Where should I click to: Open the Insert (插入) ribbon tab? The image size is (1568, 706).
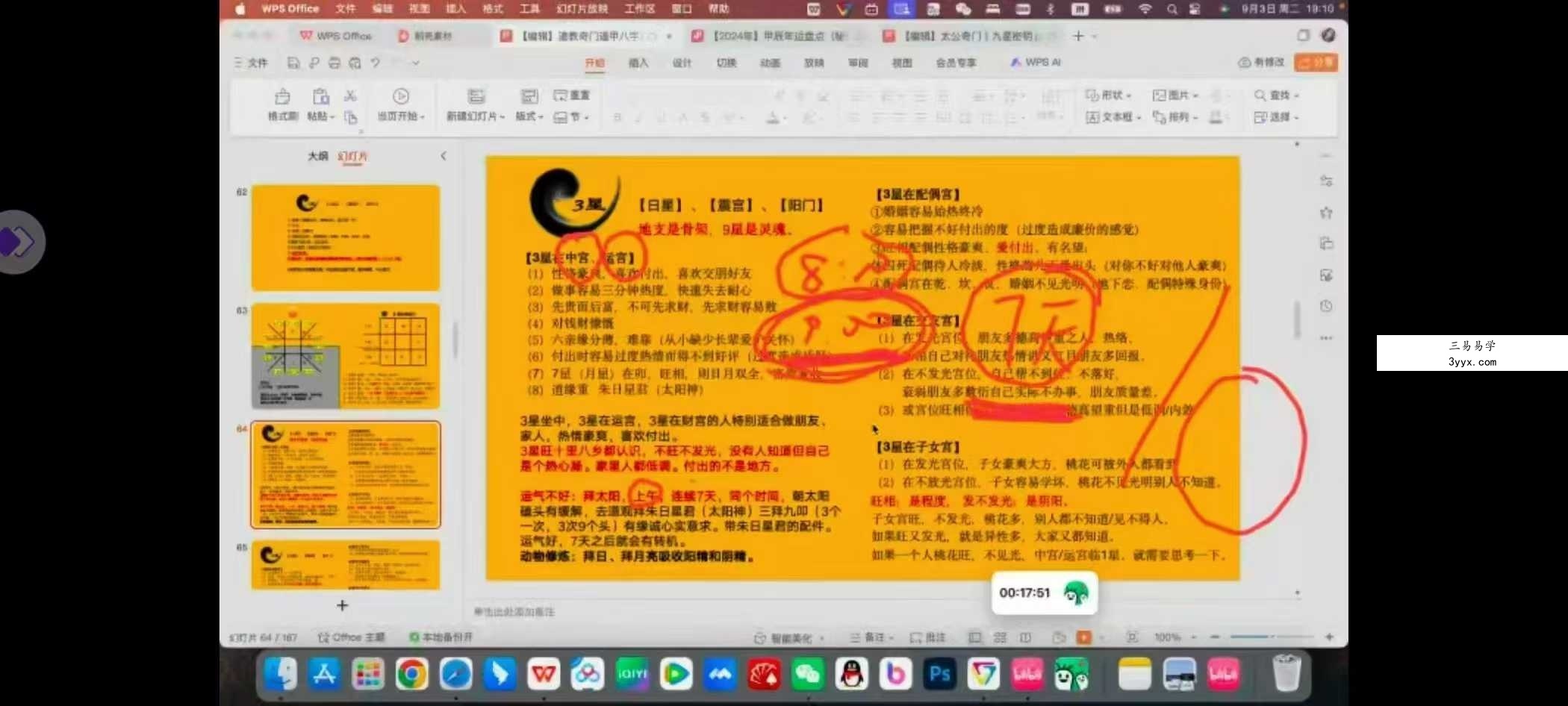(638, 63)
